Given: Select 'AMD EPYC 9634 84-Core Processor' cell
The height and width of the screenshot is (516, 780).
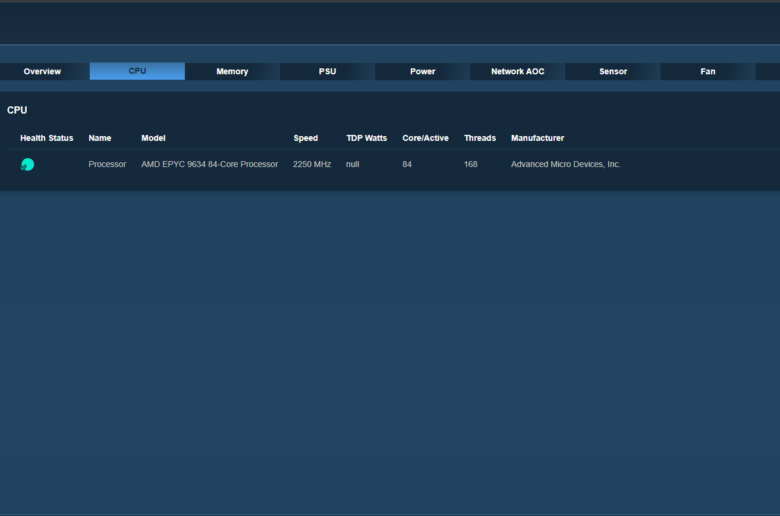Looking at the screenshot, I should (209, 164).
